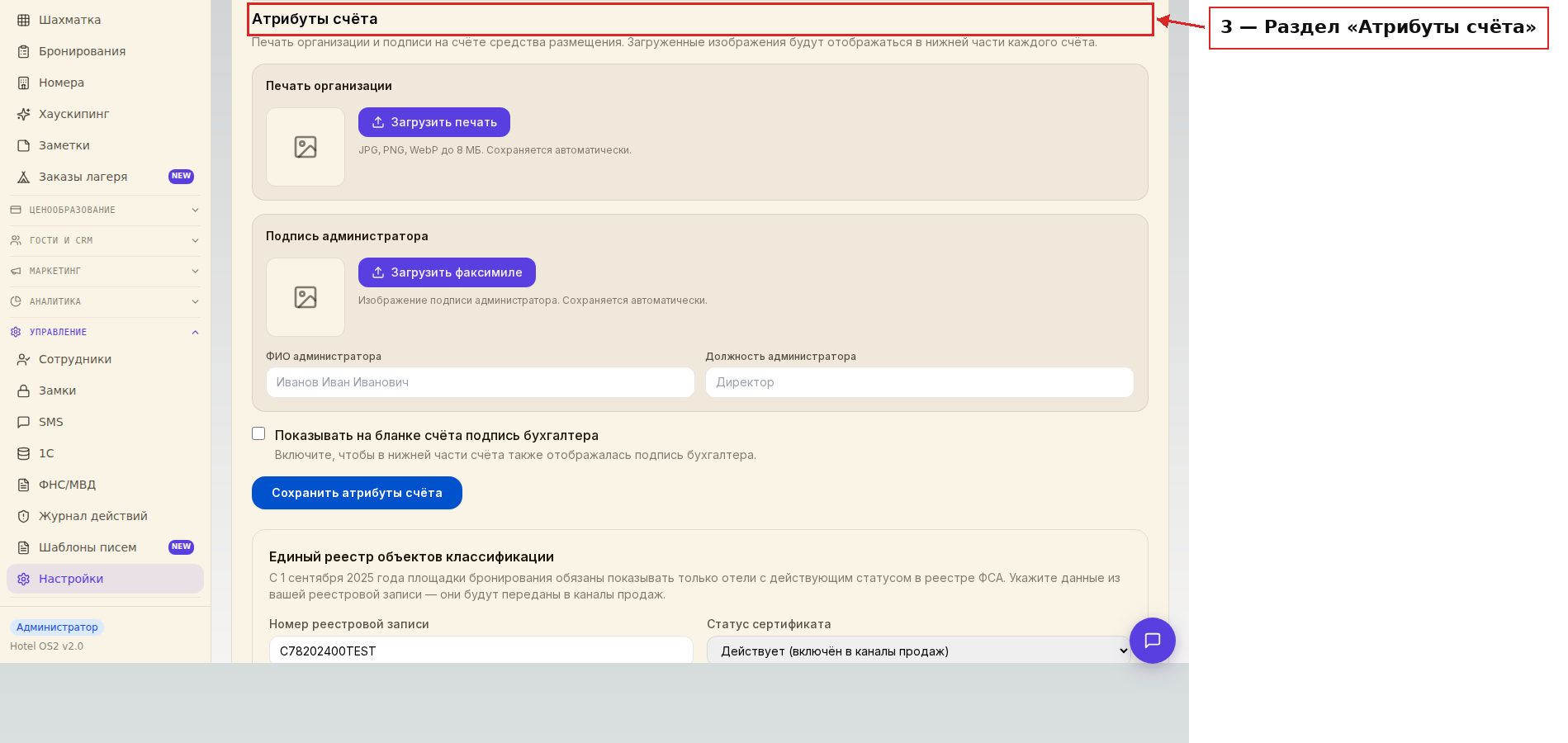Click the ФНС/МВД document icon

(23, 485)
